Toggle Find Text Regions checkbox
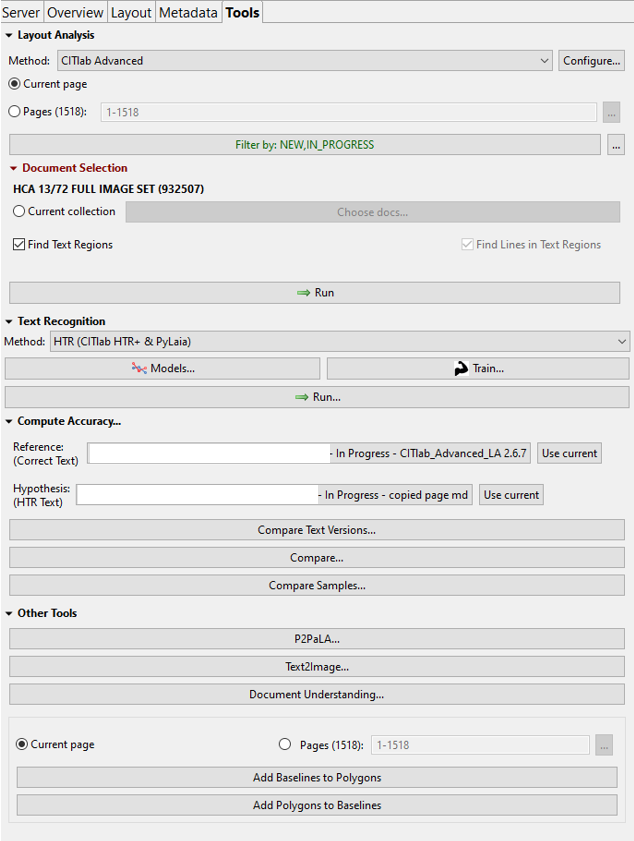Viewport: 634px width, 841px height. click(19, 245)
